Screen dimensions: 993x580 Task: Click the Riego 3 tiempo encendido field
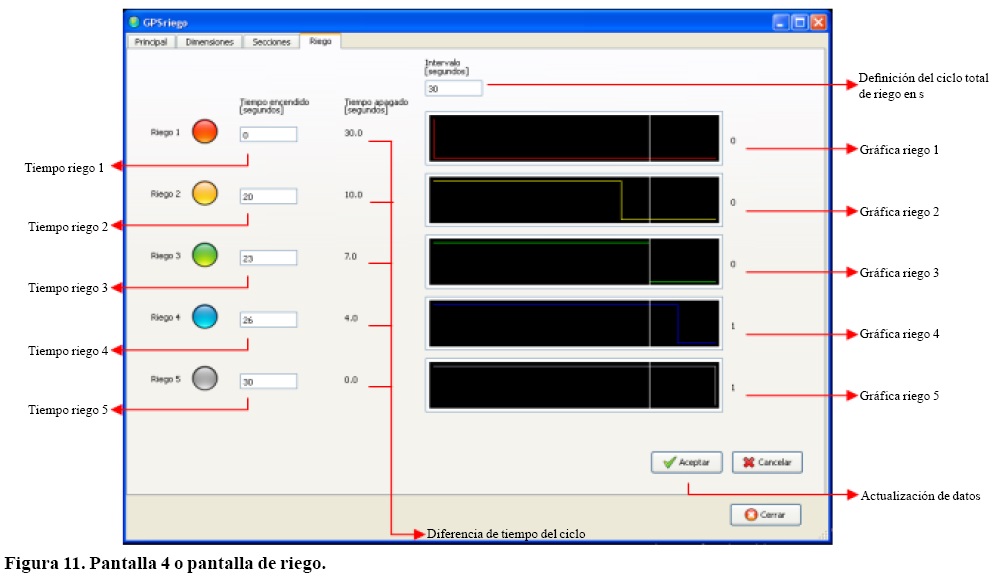point(268,258)
